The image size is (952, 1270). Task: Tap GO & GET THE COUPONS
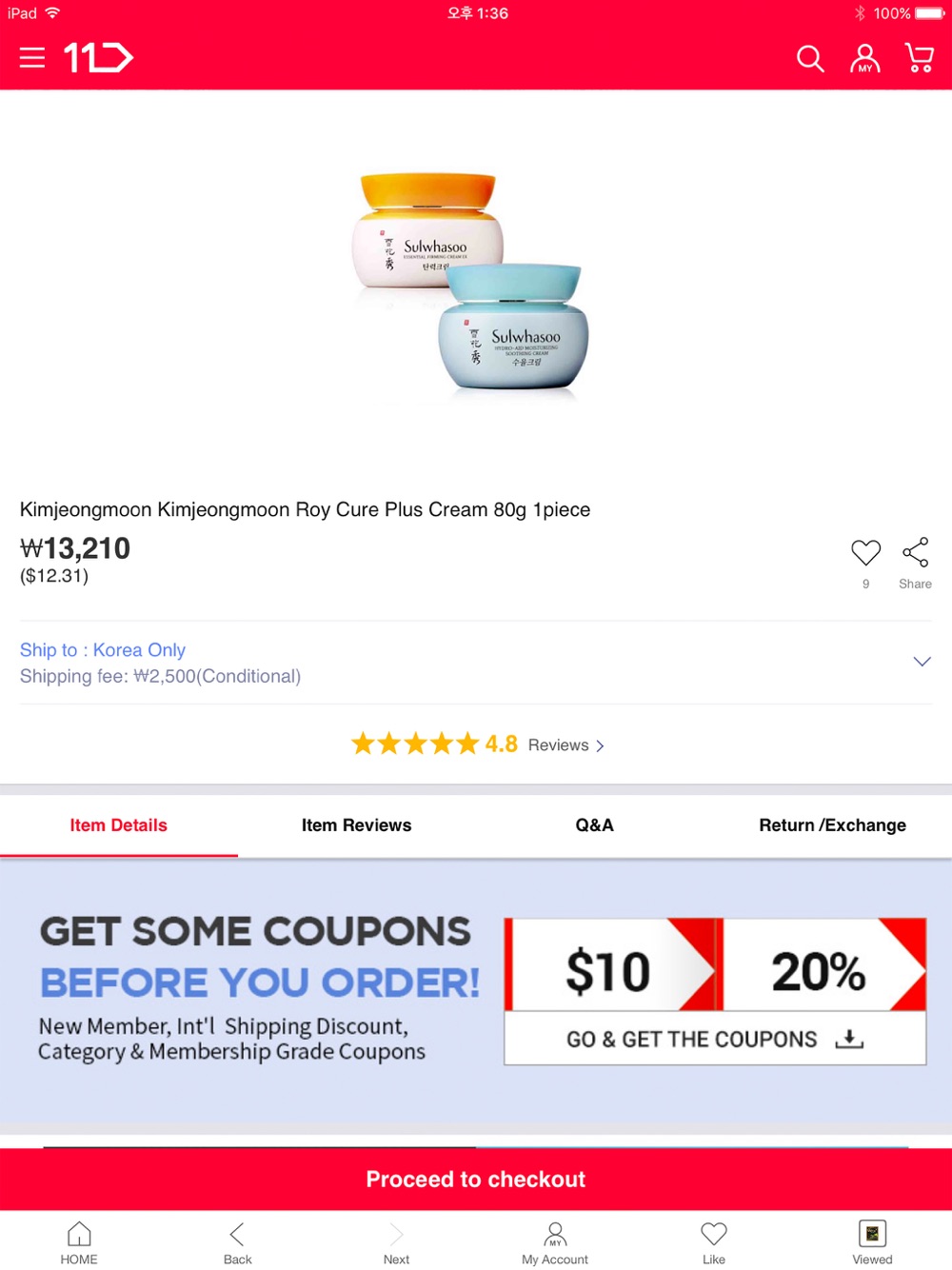715,1039
